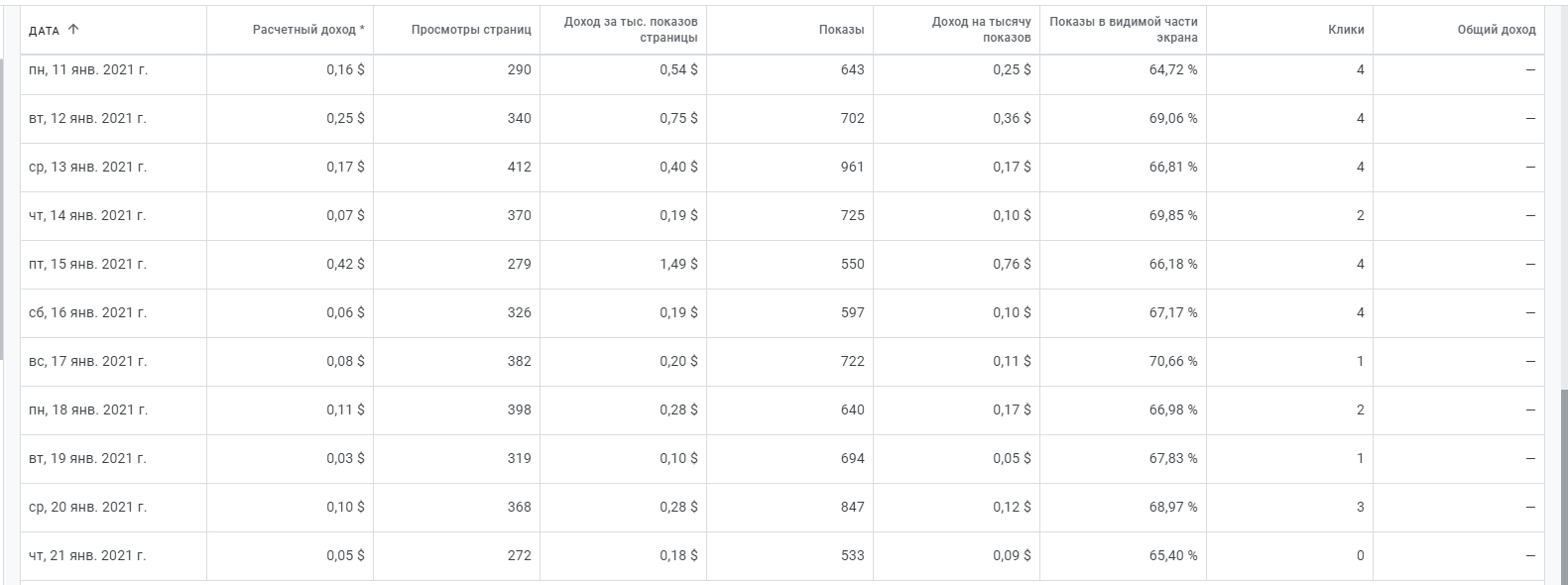Sort by the Клики column header
The width and height of the screenshot is (1568, 585).
point(1346,30)
